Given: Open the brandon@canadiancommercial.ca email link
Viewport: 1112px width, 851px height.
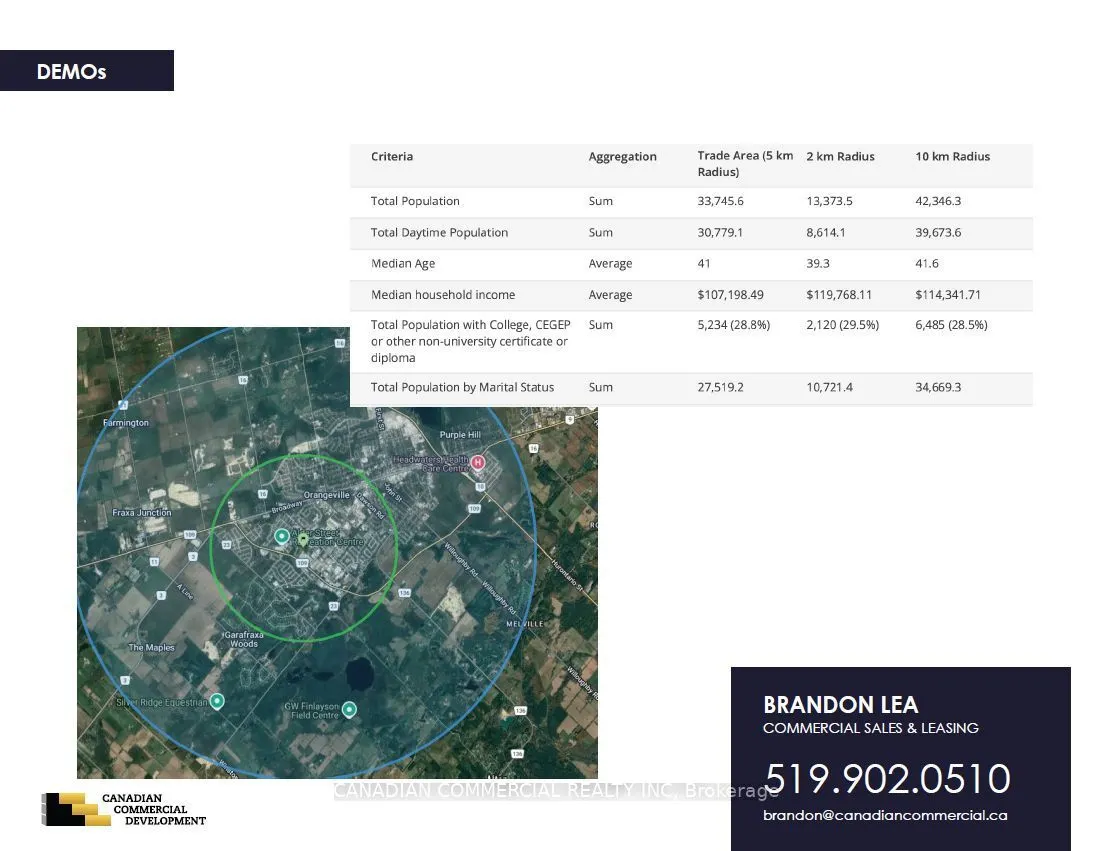Looking at the screenshot, I should click(885, 816).
